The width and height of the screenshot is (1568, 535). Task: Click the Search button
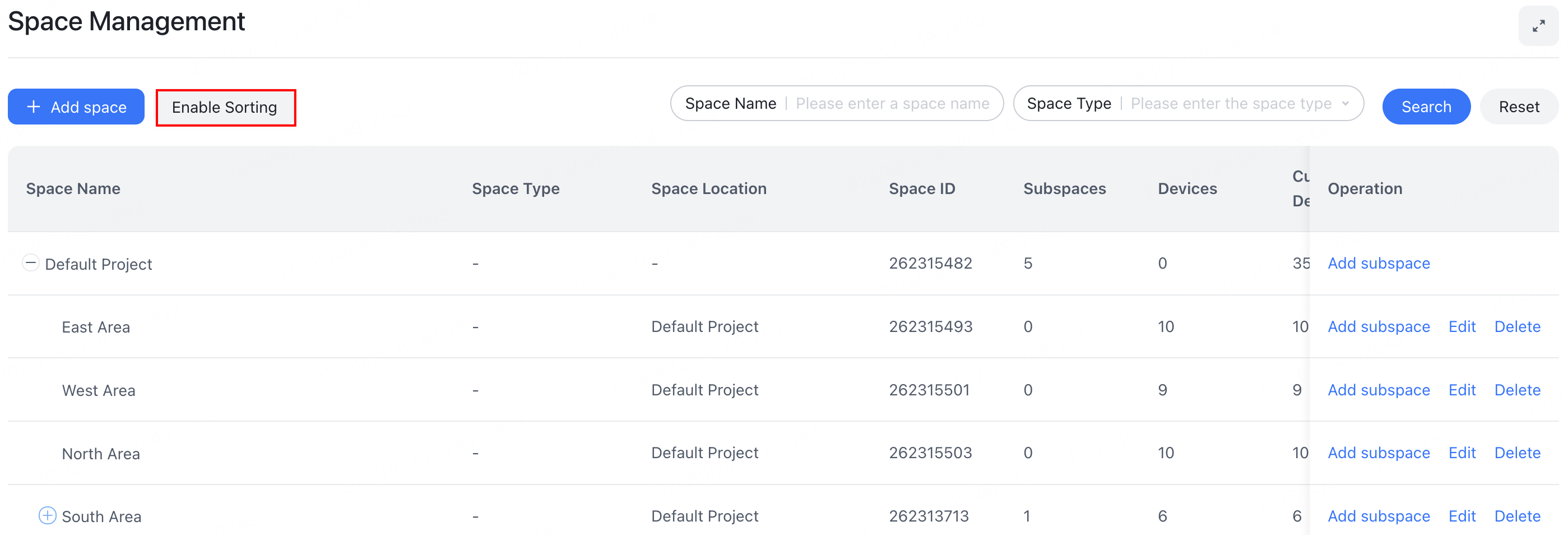tap(1426, 106)
